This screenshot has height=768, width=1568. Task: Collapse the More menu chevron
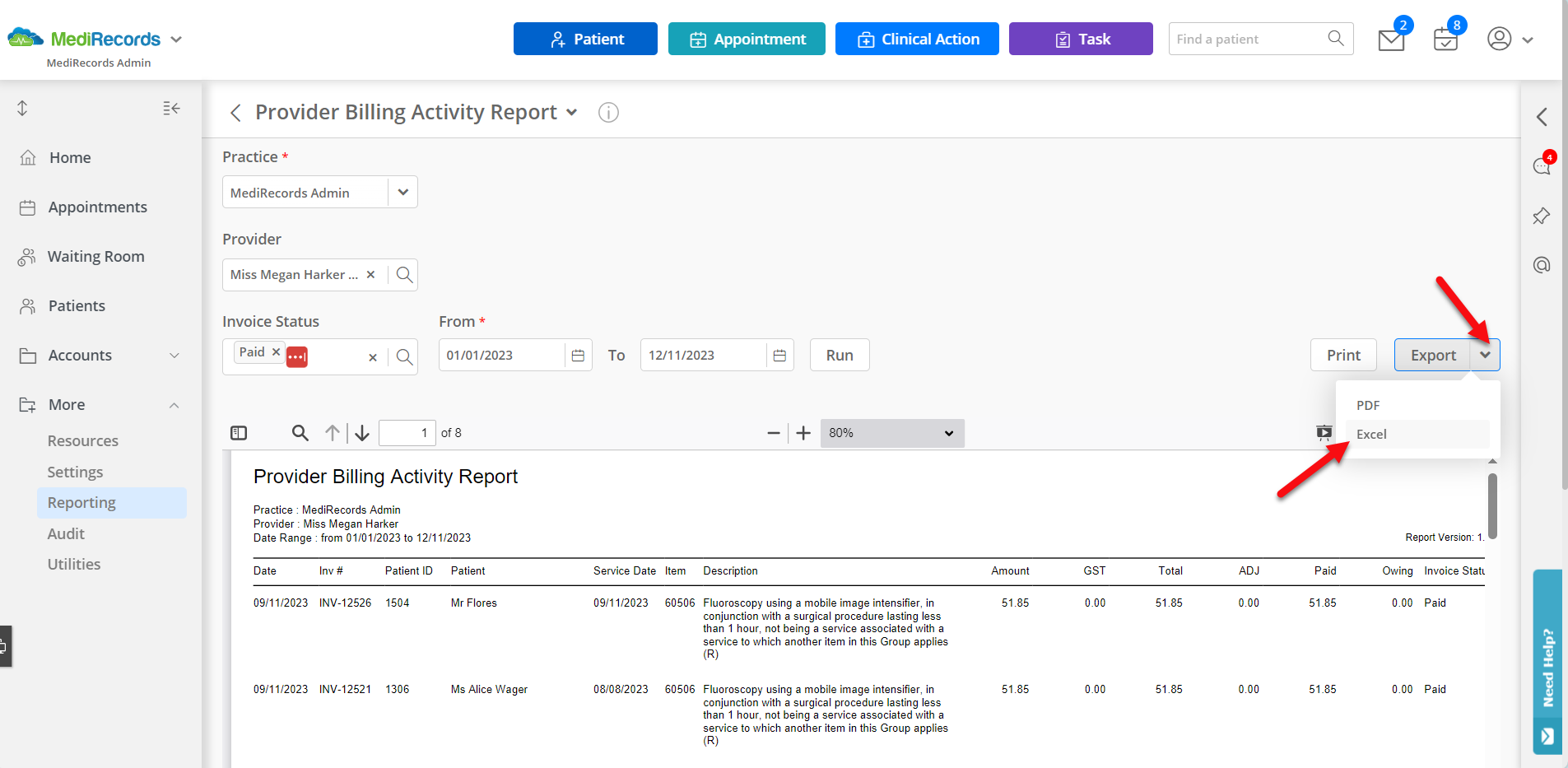(x=174, y=405)
